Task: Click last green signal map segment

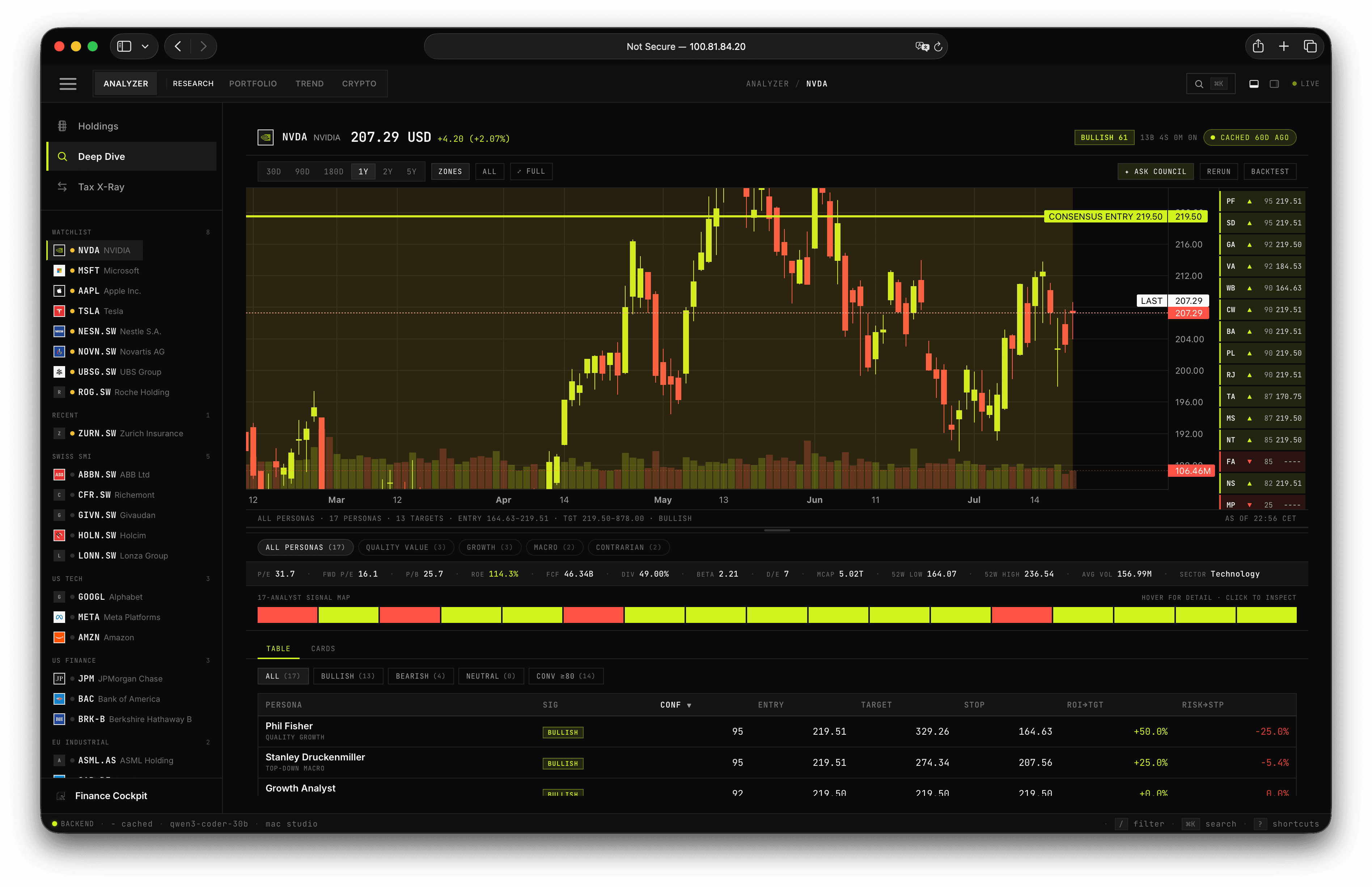Action: pos(1266,615)
